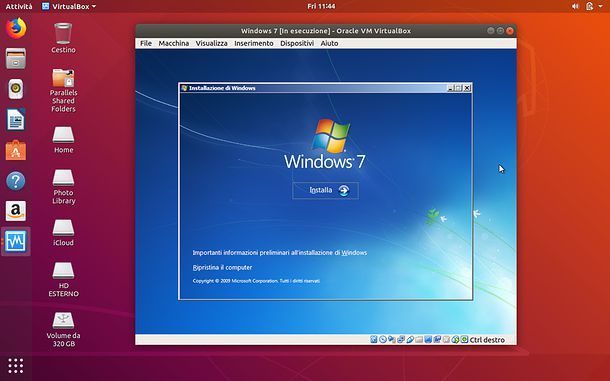Open the Aiuto menu
Image resolution: width=610 pixels, height=381 pixels.
[329, 43]
